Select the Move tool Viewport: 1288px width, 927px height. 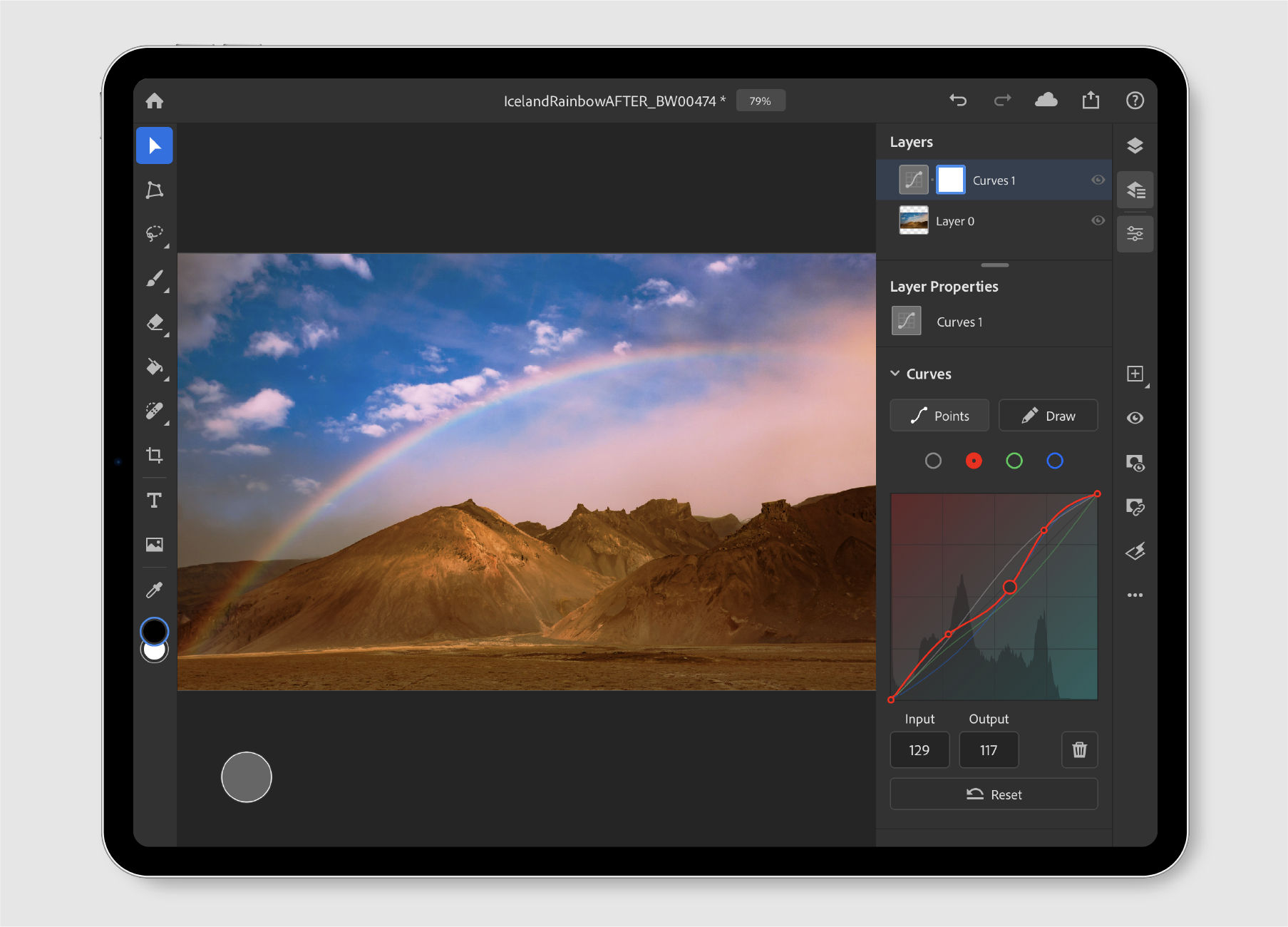click(154, 145)
